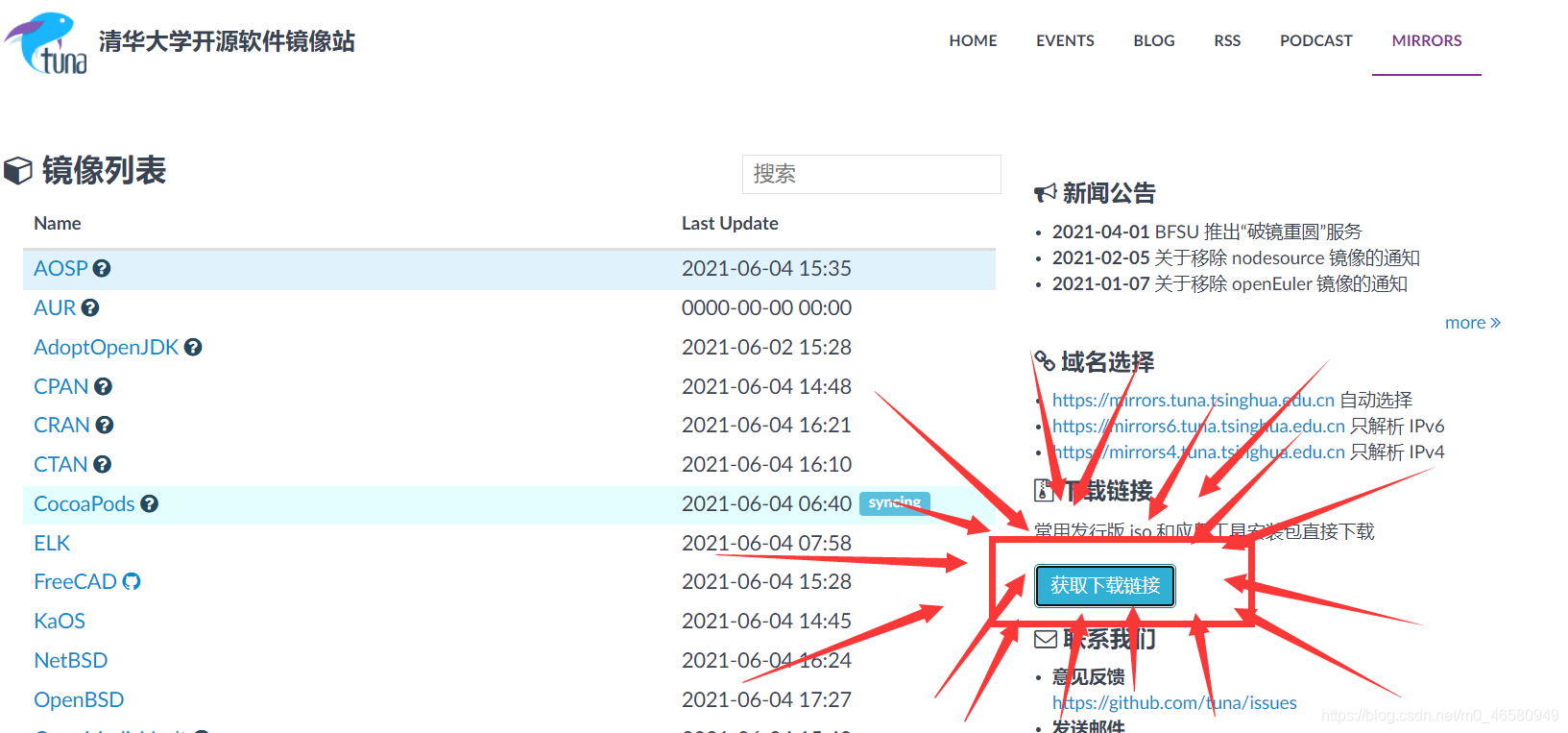The height and width of the screenshot is (733, 1568).
Task: Select MIRRORS navigation tab
Action: click(x=1427, y=40)
